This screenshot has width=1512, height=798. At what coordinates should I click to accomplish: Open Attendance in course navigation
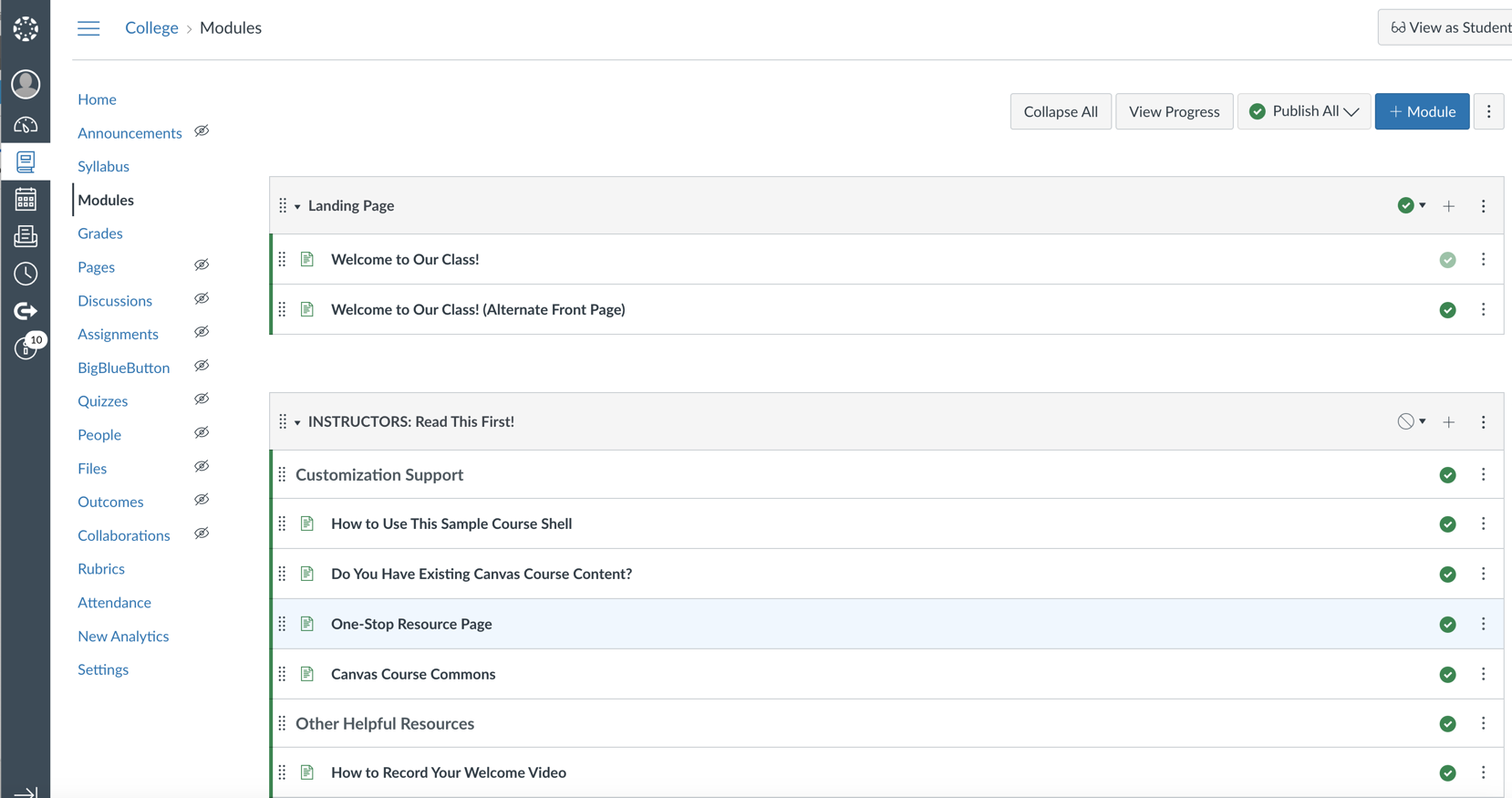pos(114,603)
